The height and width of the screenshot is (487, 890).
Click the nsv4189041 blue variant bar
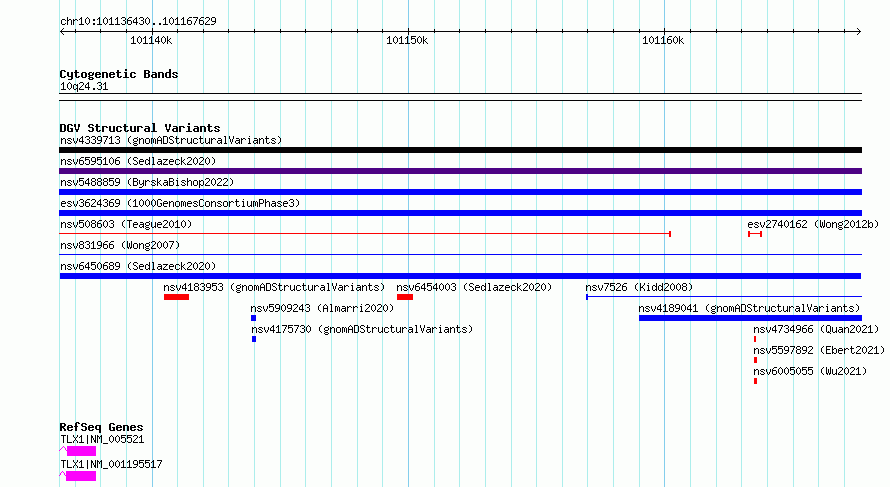point(750,318)
